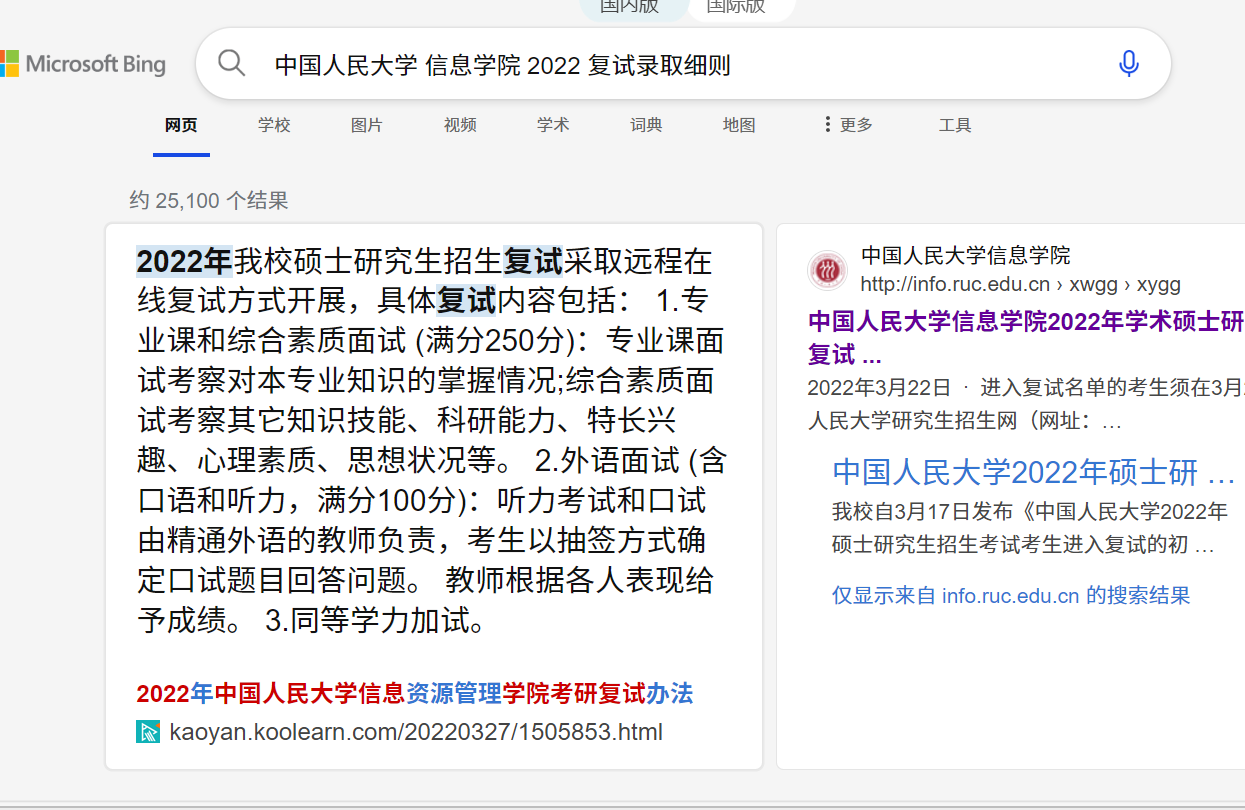Select the 词典 tab
The width and height of the screenshot is (1245, 810).
[646, 124]
